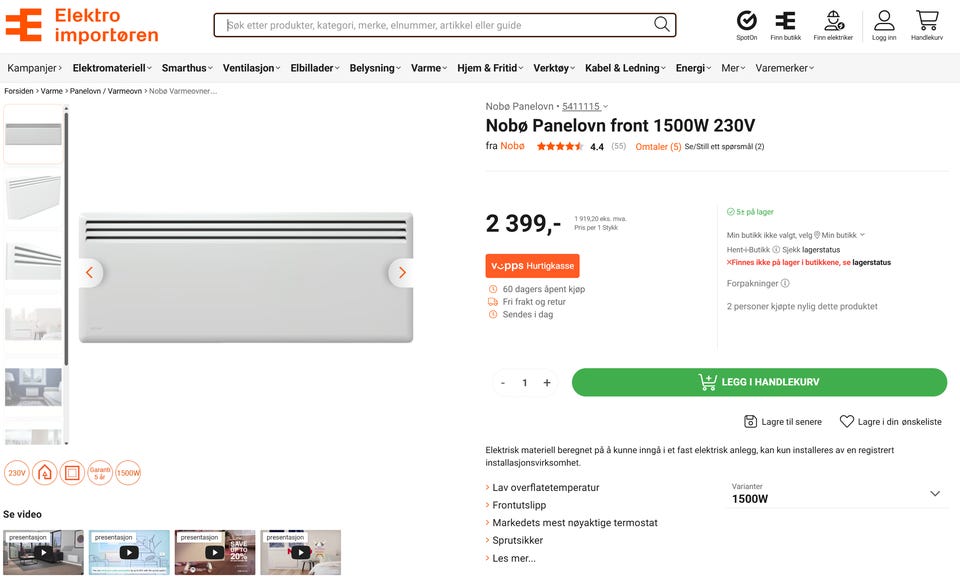Image resolution: width=960 pixels, height=585 pixels.
Task: Open the Handlekurv cart icon
Action: point(927,20)
